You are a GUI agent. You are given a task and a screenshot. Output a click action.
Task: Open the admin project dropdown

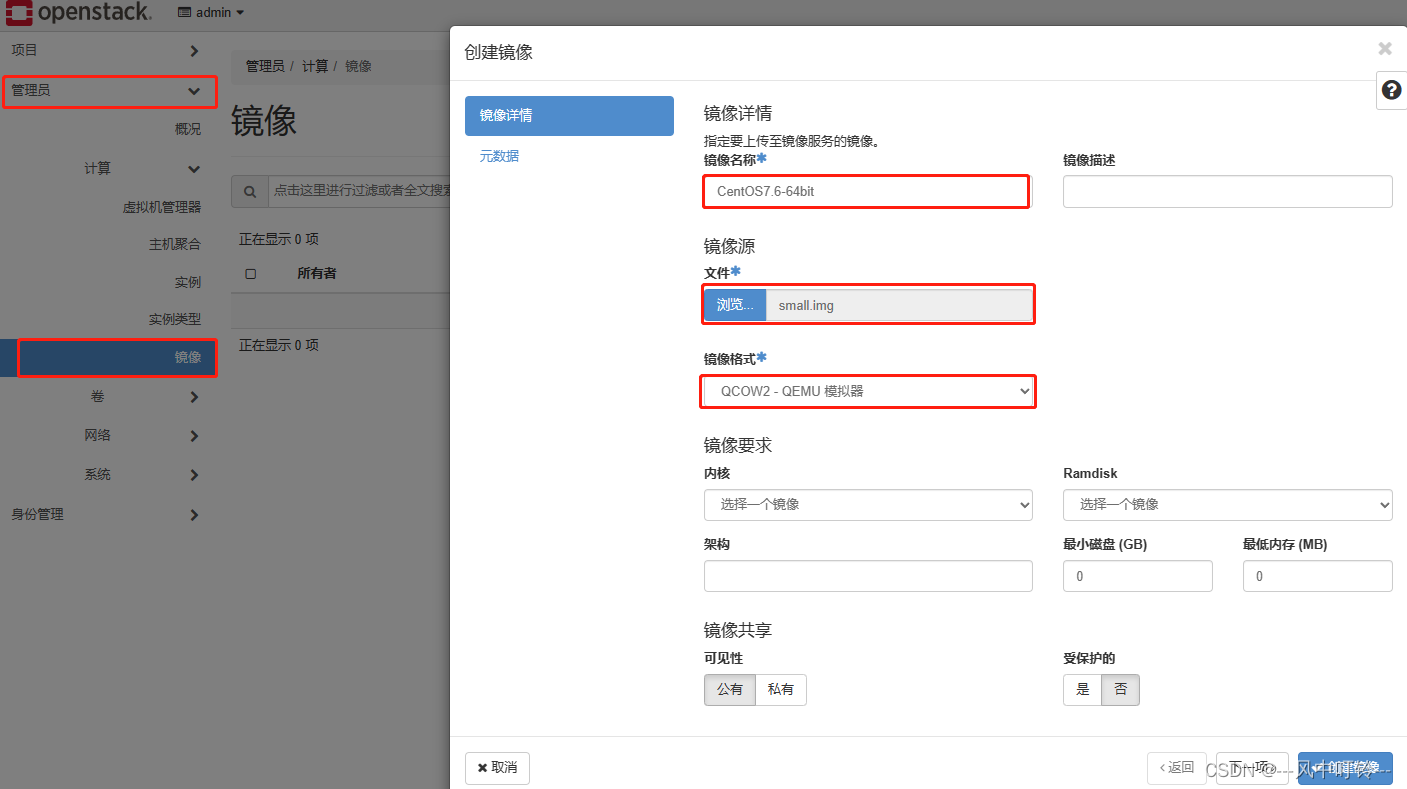(211, 13)
